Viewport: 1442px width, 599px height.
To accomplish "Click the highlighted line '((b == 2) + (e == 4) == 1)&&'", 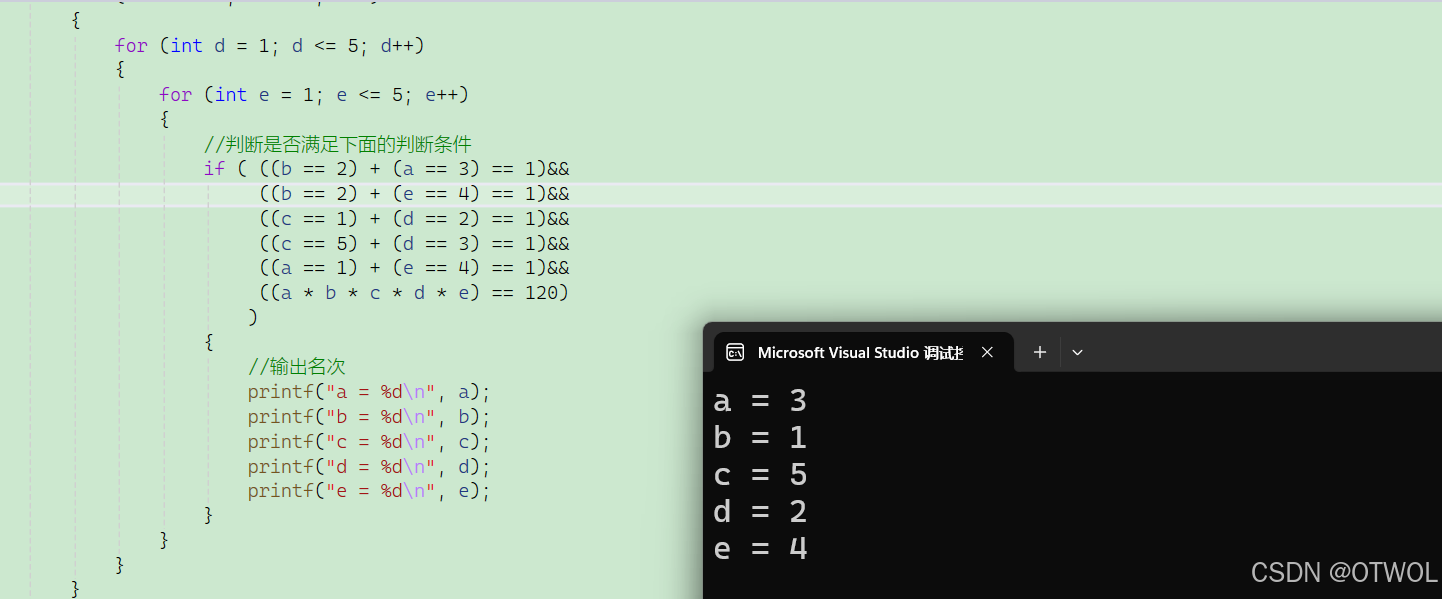I will (x=414, y=193).
